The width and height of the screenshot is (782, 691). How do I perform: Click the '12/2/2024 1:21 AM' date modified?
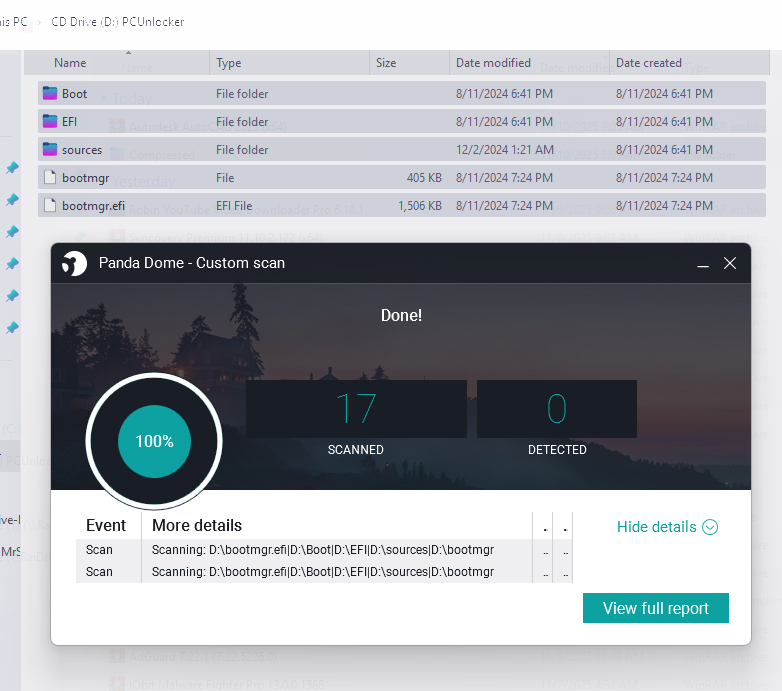[x=505, y=150]
